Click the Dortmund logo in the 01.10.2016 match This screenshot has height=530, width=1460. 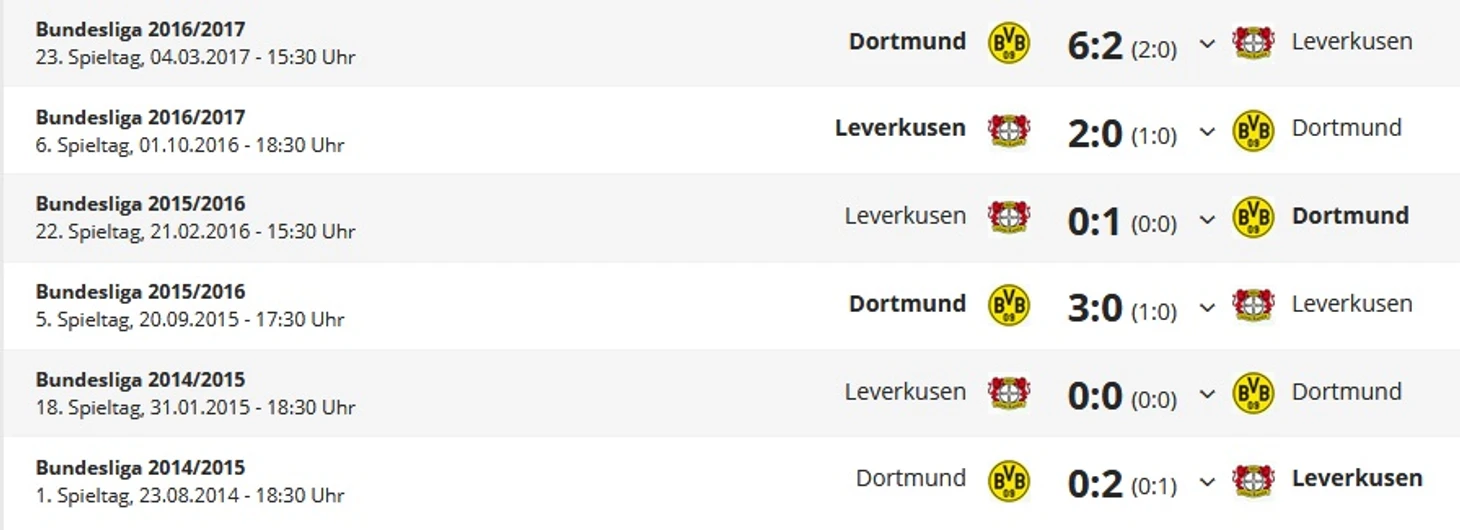coord(1253,130)
